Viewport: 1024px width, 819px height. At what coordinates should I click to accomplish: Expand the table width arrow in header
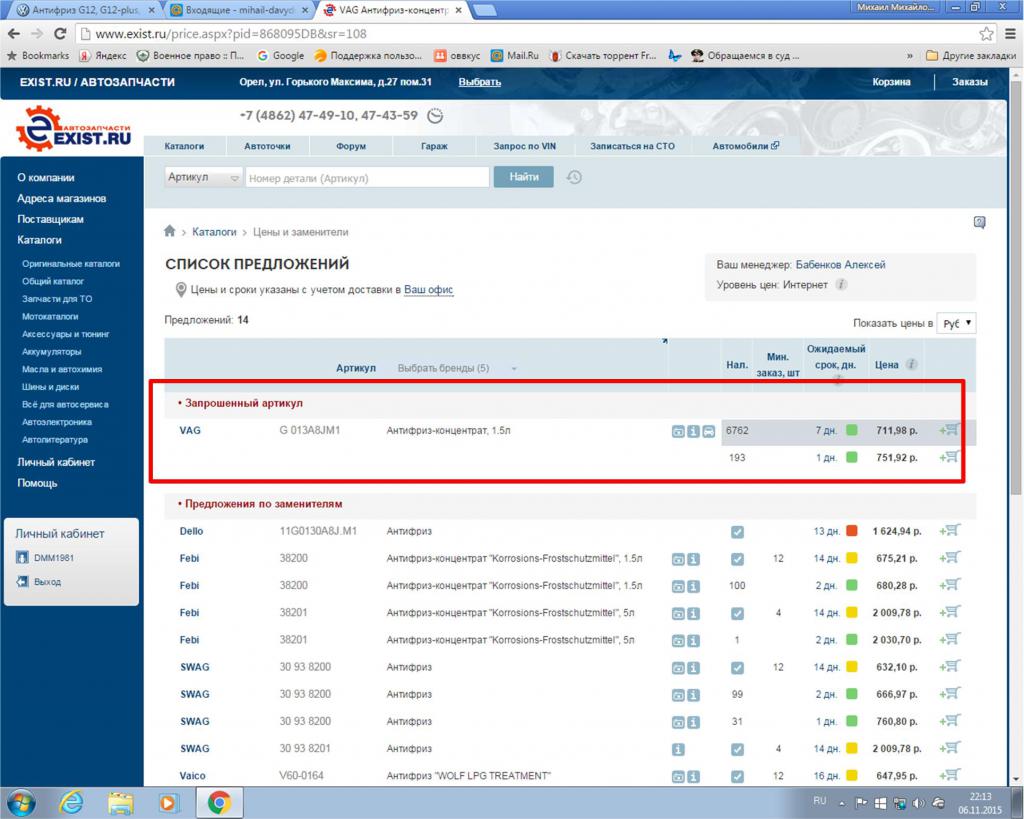(x=665, y=340)
